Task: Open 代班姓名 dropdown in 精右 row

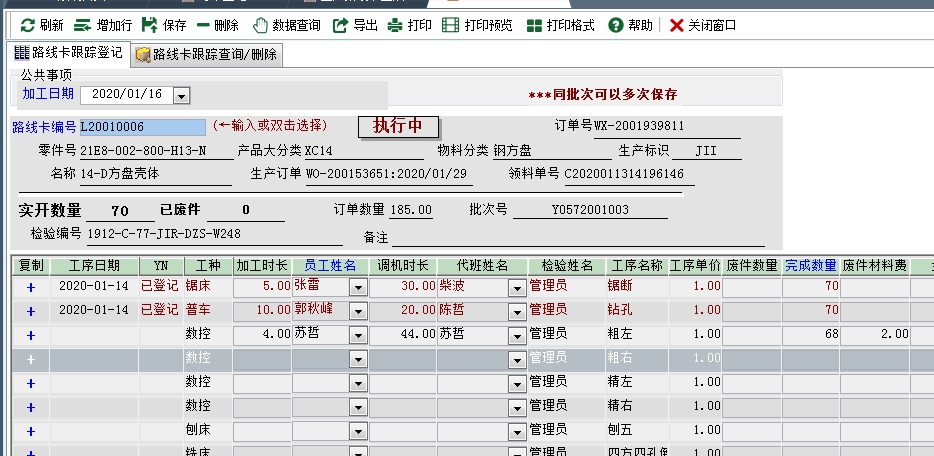Action: pos(517,408)
